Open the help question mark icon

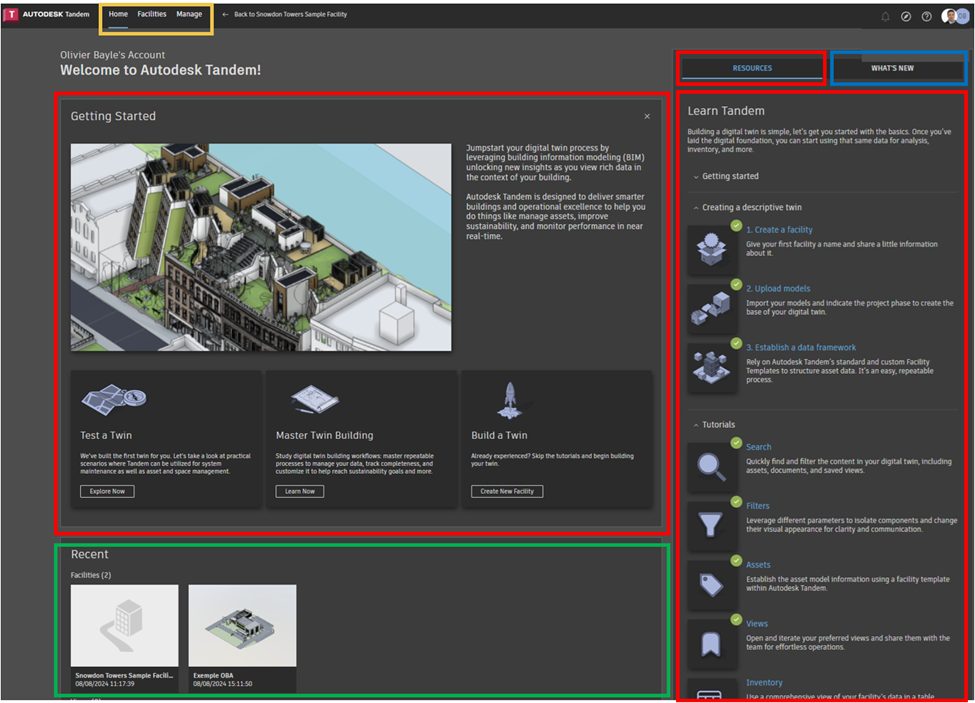[926, 16]
